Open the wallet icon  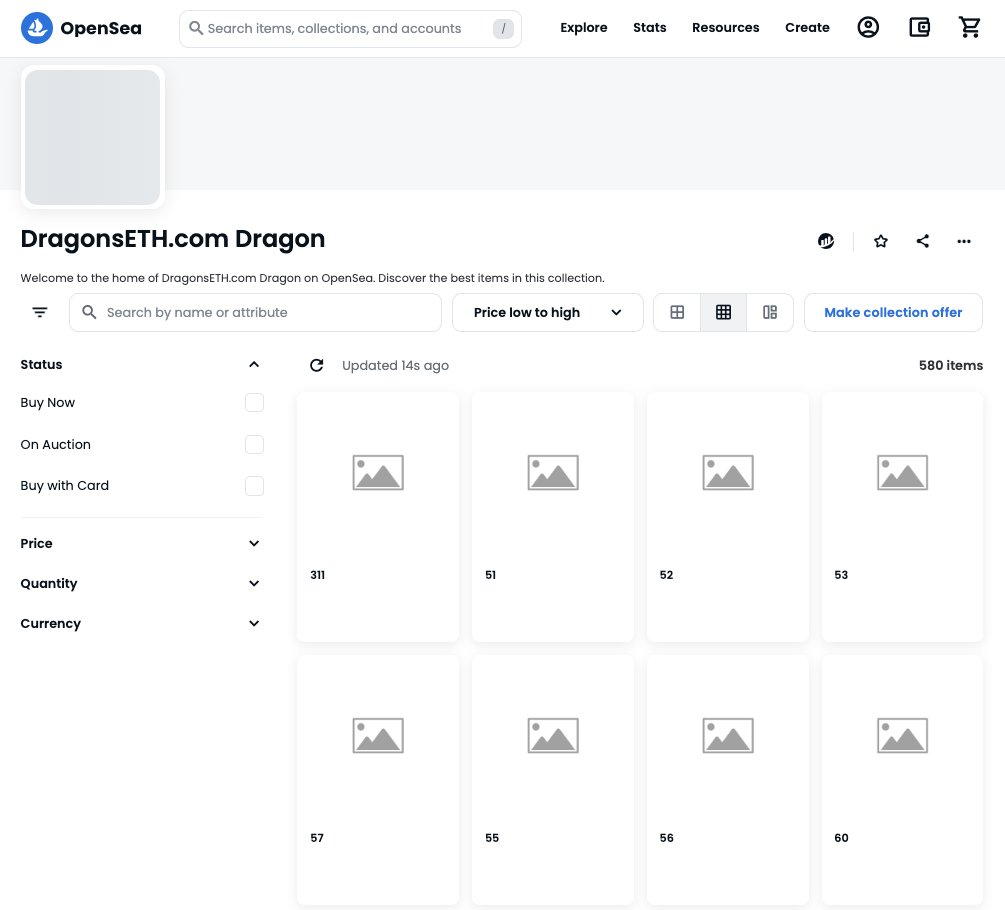(x=919, y=28)
